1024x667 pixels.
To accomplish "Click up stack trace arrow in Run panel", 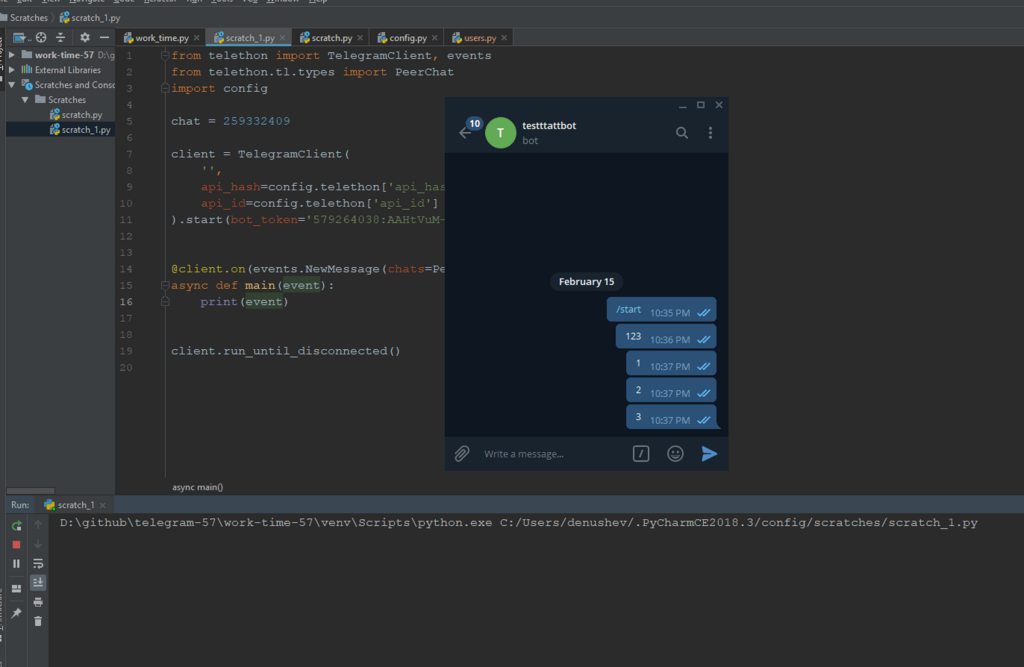I will coord(38,524).
